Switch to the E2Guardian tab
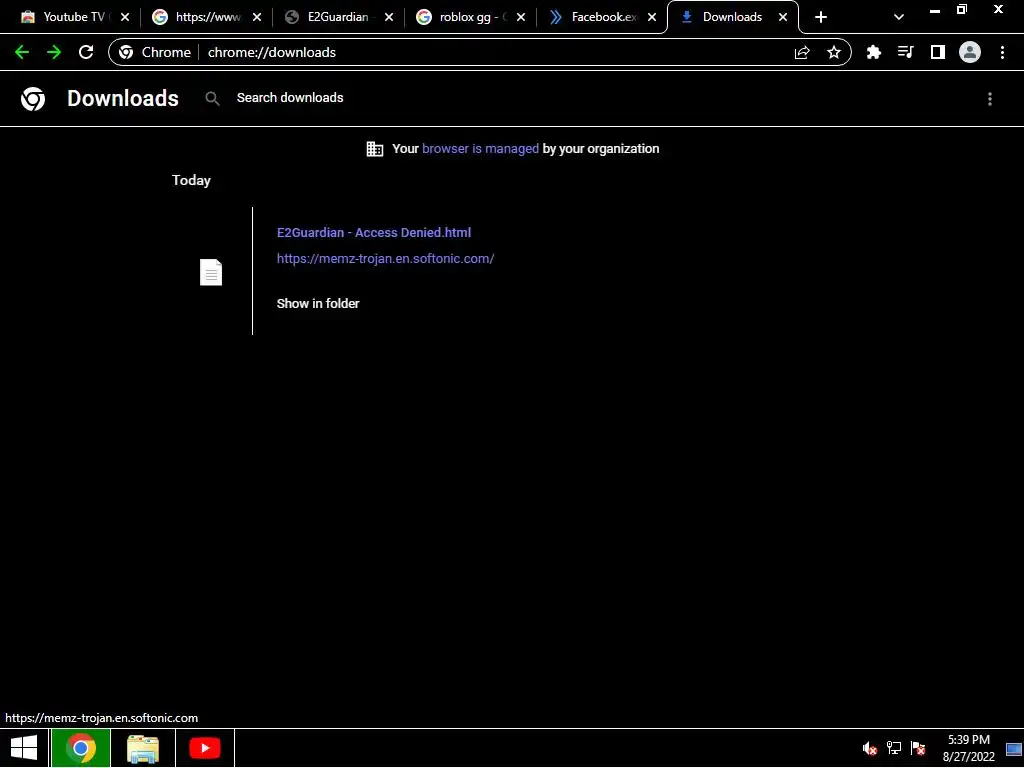Viewport: 1024px width, 768px height. 338,17
